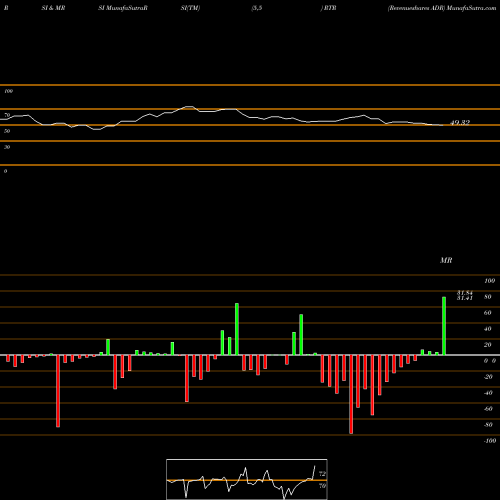Screen dimensions: 500x500
Task: Click the 0 label on the RSI axis
Action: tap(5, 171)
